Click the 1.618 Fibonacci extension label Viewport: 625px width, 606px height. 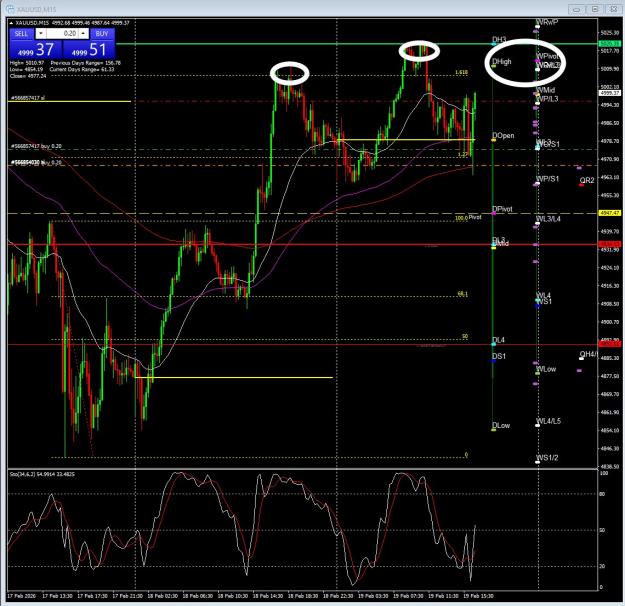[x=462, y=73]
